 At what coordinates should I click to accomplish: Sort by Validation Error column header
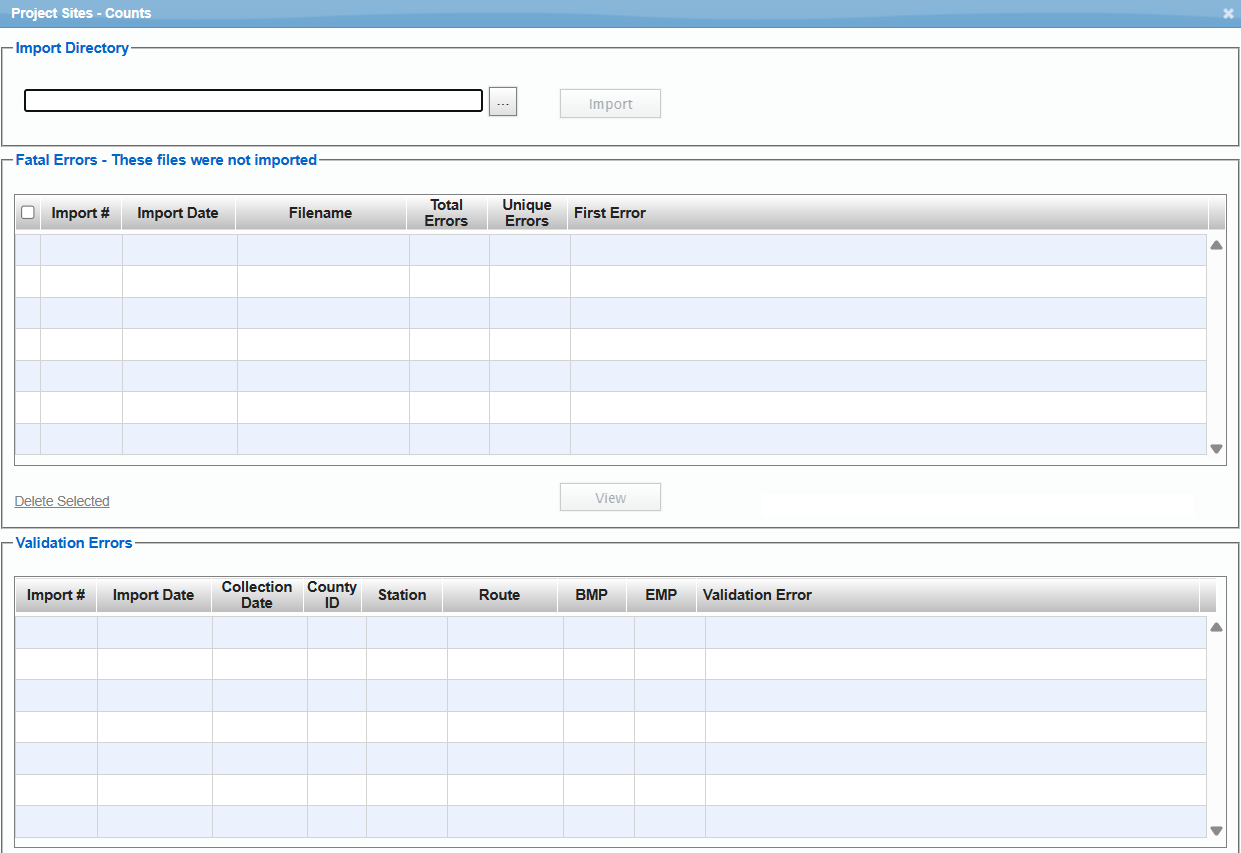[x=948, y=595]
